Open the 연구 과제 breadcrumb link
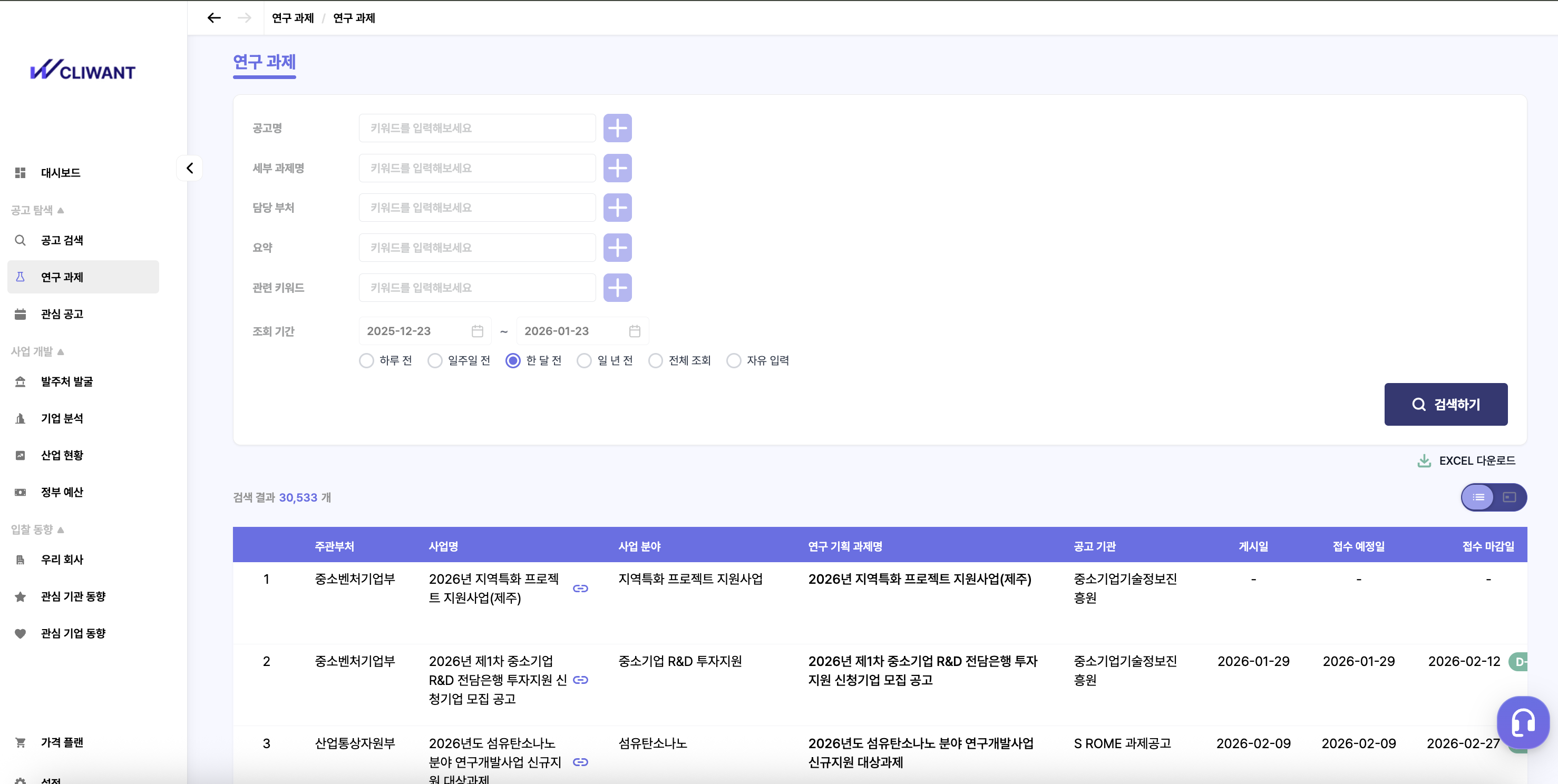The image size is (1558, 784). [x=292, y=18]
